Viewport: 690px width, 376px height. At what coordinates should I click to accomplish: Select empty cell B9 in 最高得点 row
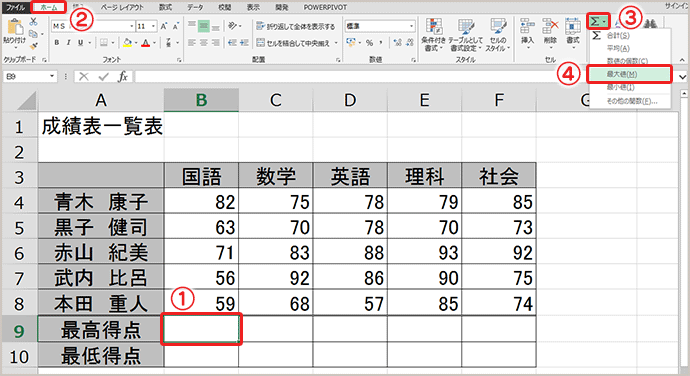[202, 329]
